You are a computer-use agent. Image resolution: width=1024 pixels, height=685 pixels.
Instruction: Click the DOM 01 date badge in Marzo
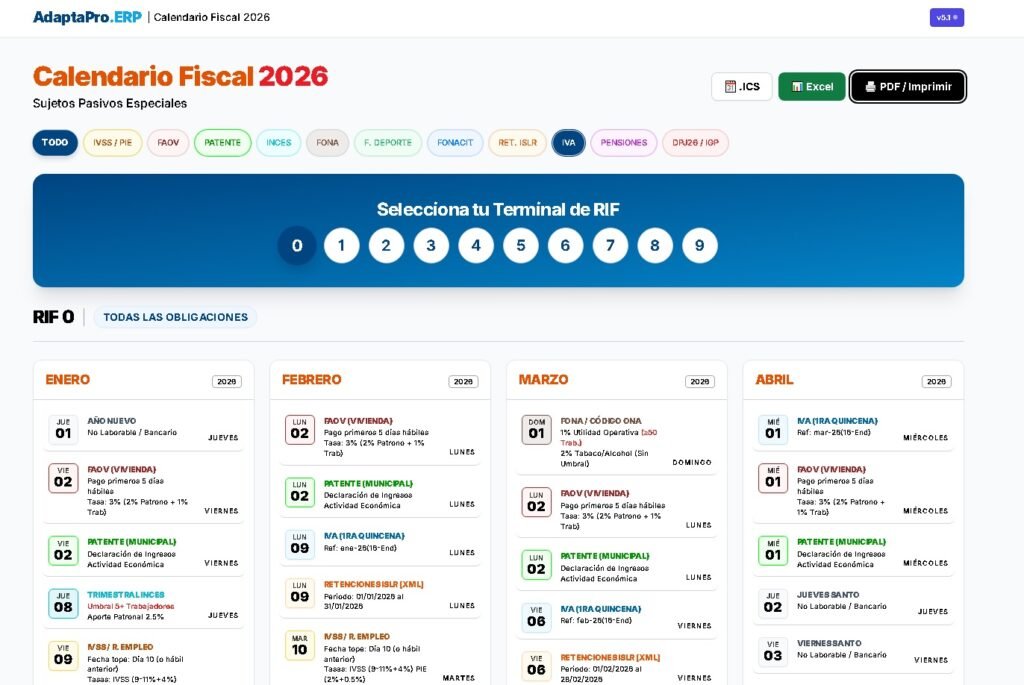point(536,429)
